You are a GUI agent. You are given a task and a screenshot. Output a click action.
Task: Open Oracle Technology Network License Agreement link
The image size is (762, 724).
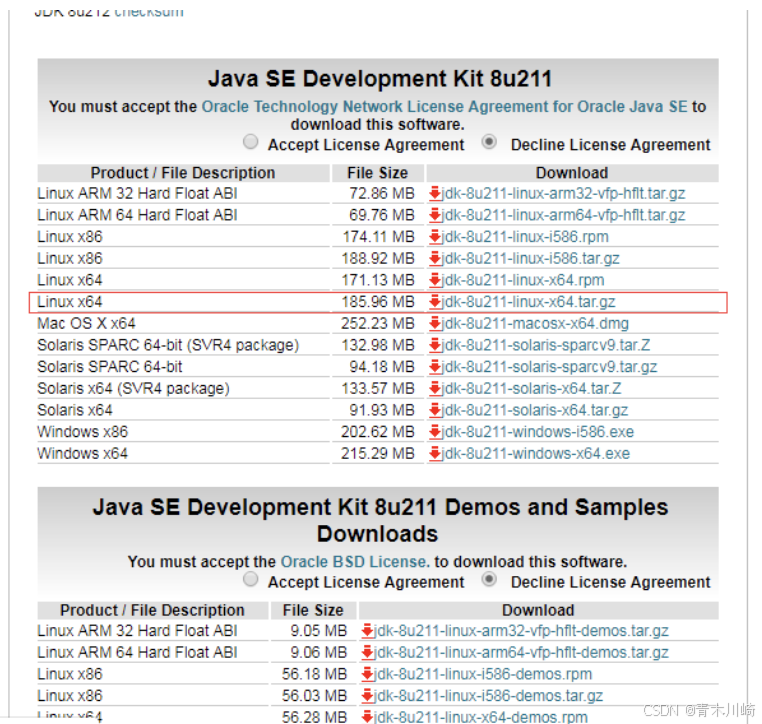click(444, 106)
